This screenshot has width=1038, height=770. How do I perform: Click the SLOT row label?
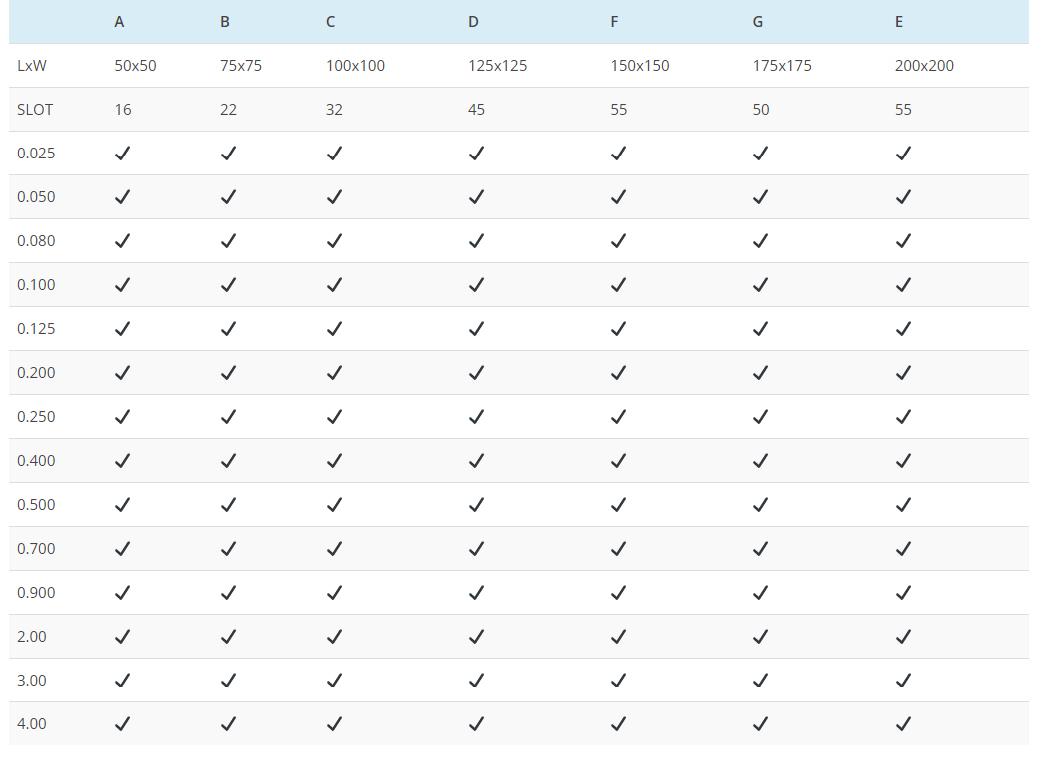(x=35, y=110)
